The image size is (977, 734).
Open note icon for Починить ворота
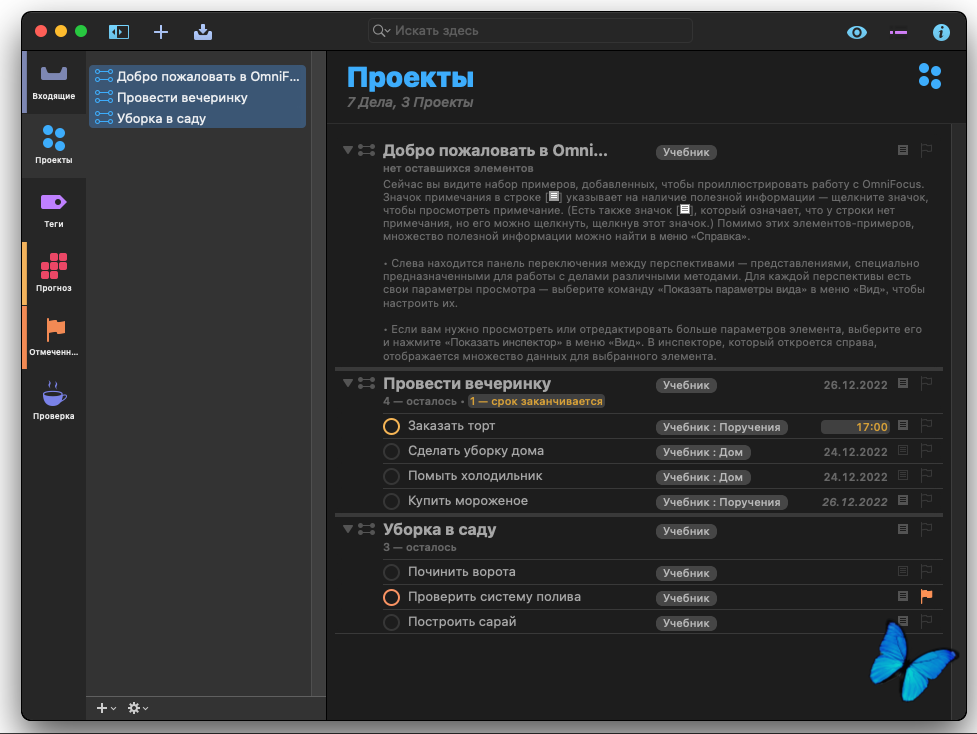tap(902, 571)
